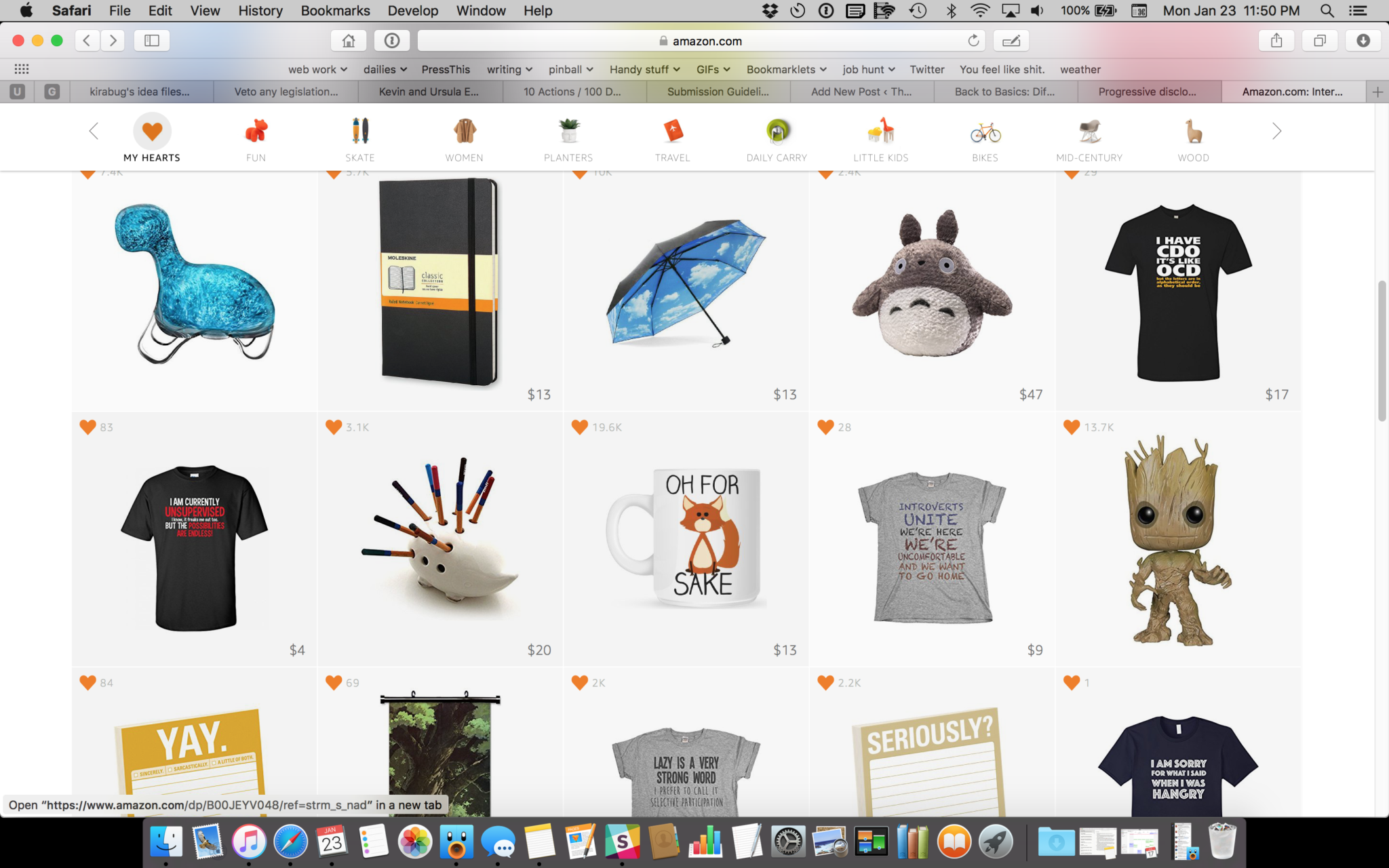Open the Skate category icon

tap(360, 130)
